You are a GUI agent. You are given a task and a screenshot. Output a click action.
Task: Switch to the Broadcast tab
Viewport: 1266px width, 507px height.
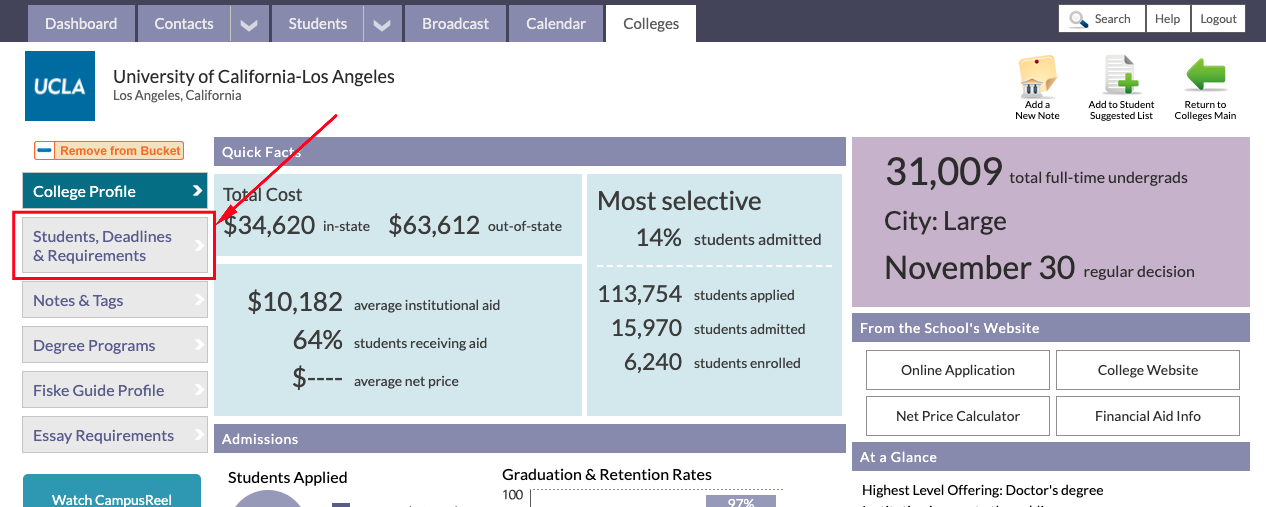(456, 23)
